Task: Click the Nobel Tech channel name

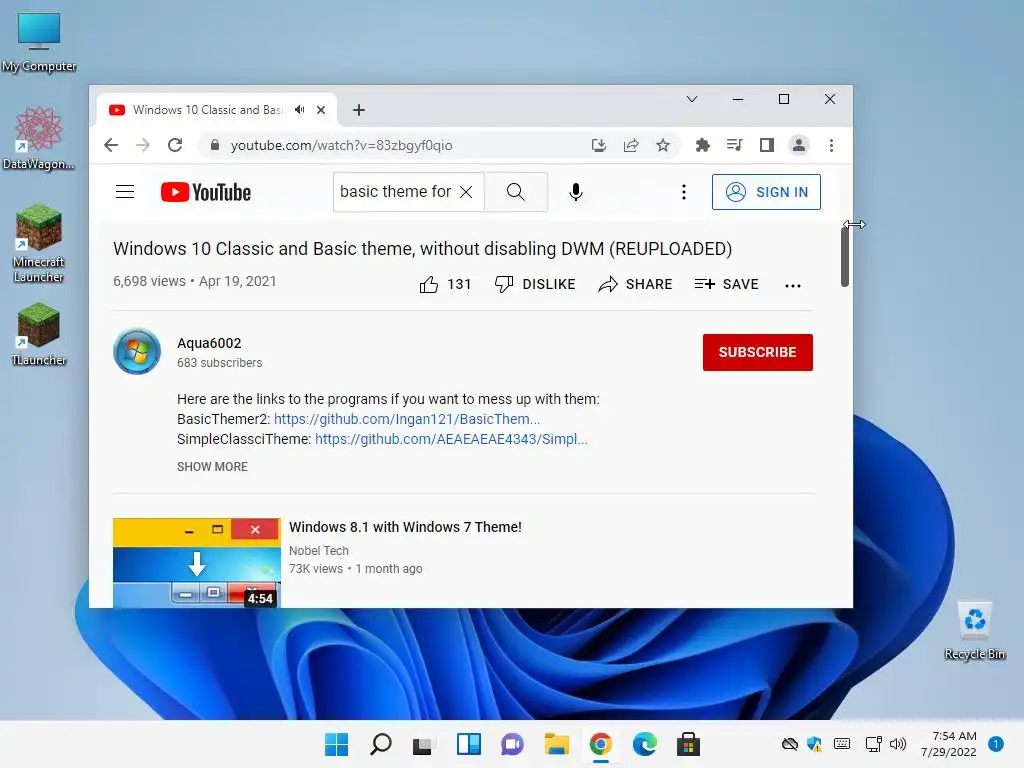Action: point(319,551)
